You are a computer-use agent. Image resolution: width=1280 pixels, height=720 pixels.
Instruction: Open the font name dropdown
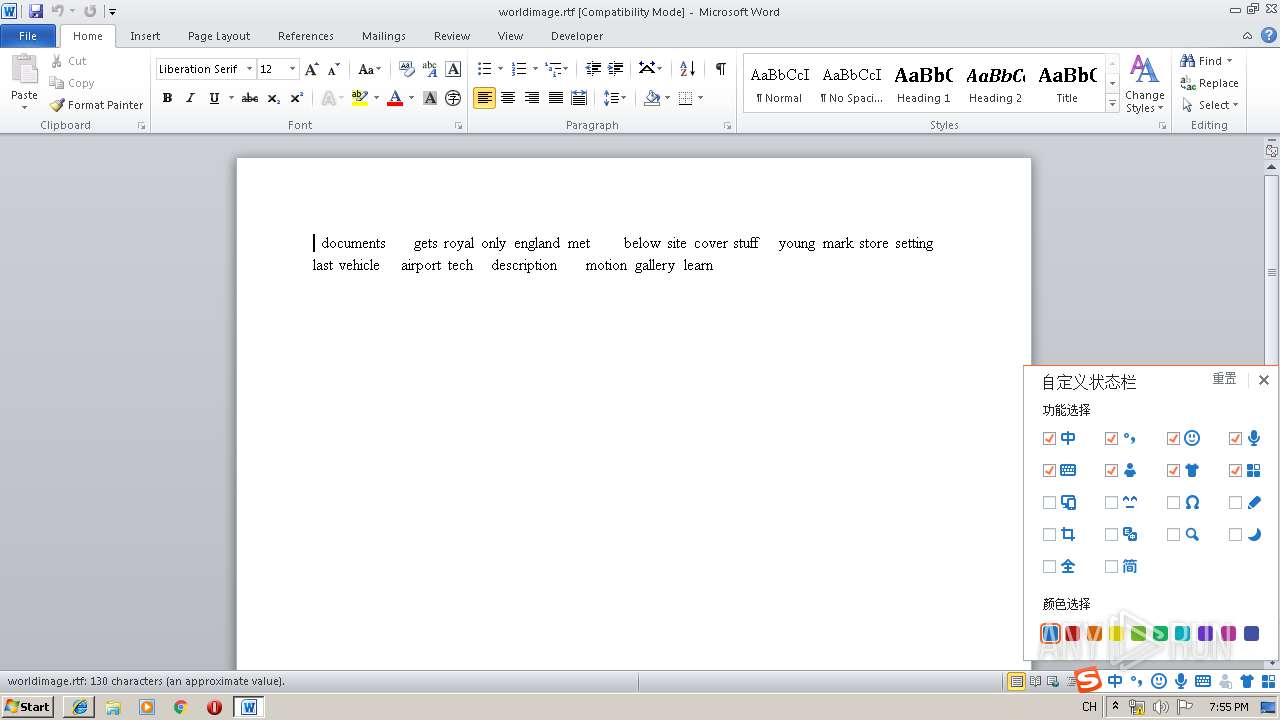249,69
